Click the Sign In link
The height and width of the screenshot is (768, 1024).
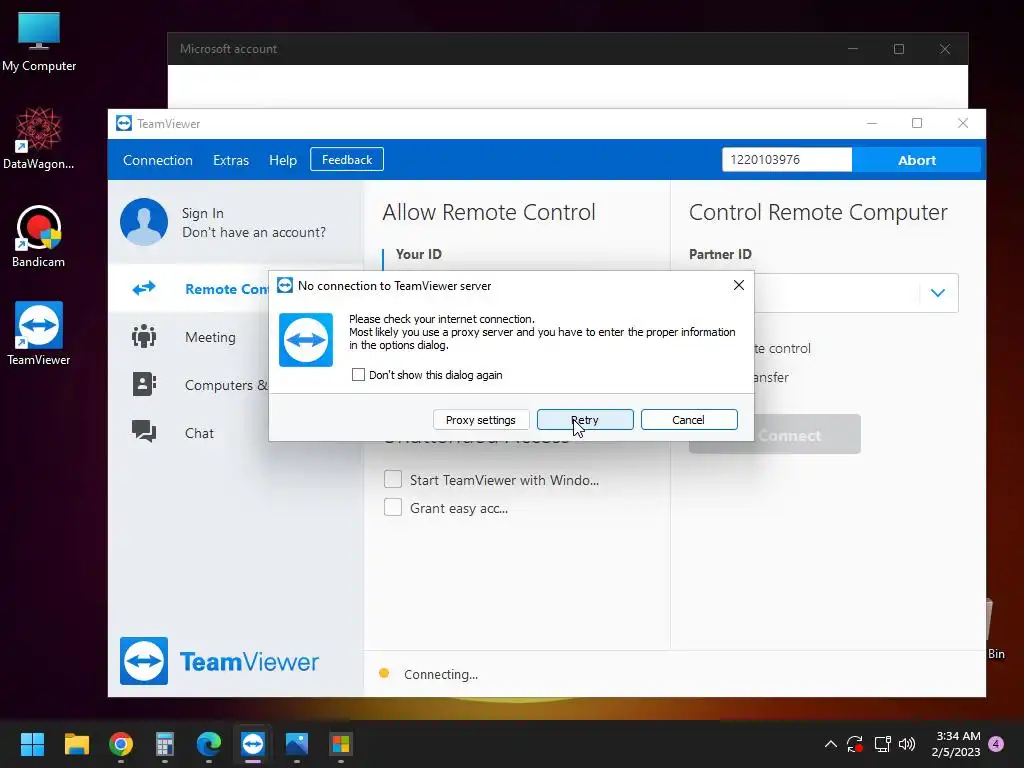tap(202, 213)
